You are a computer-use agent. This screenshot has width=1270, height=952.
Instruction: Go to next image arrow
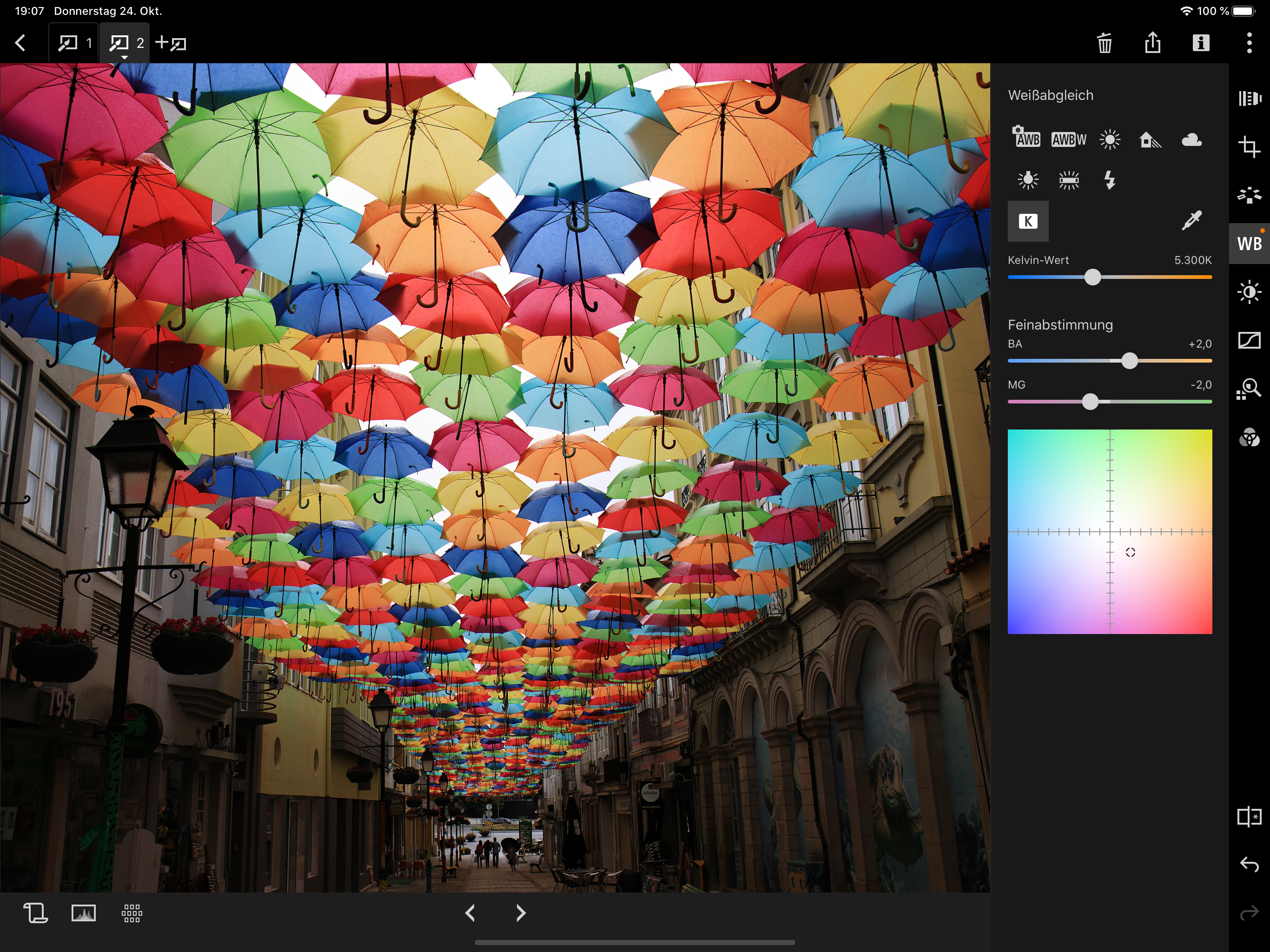click(520, 913)
